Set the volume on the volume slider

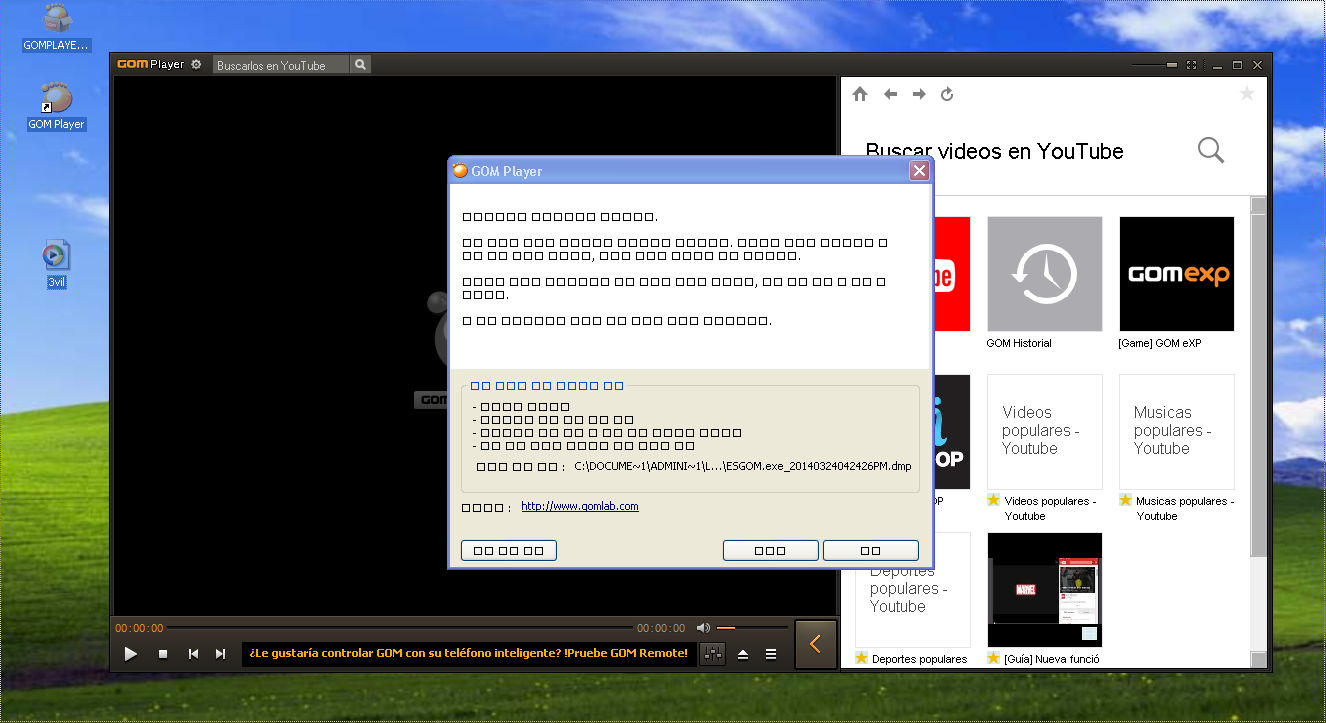(751, 628)
